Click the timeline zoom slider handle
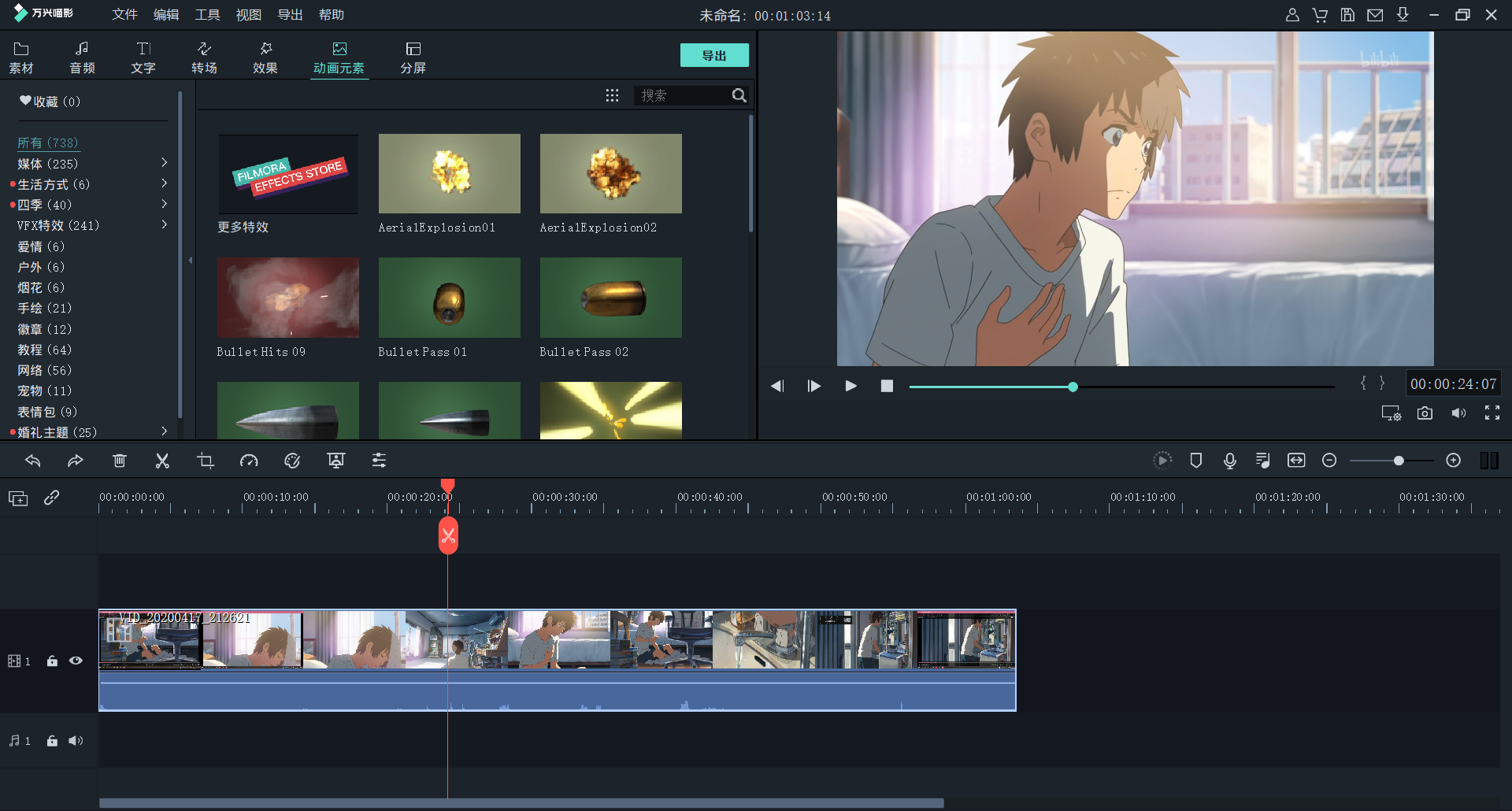 [x=1399, y=461]
